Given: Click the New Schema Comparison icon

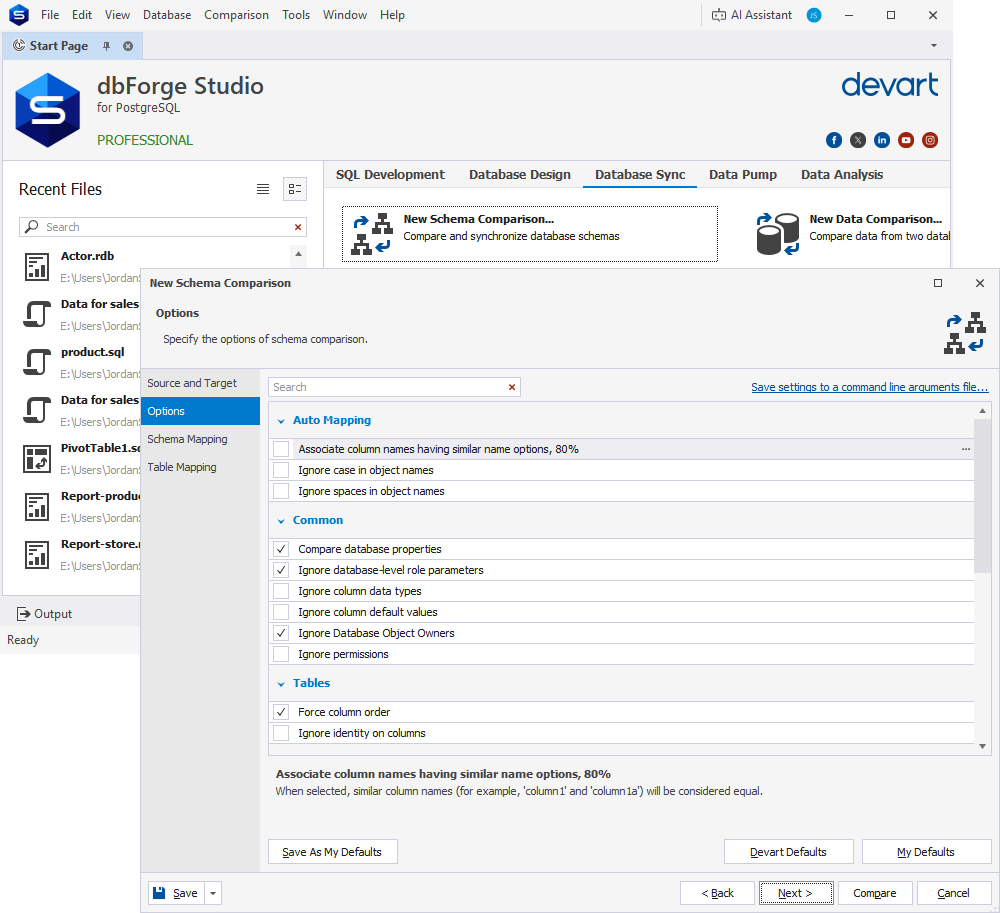Looking at the screenshot, I should pyautogui.click(x=372, y=234).
